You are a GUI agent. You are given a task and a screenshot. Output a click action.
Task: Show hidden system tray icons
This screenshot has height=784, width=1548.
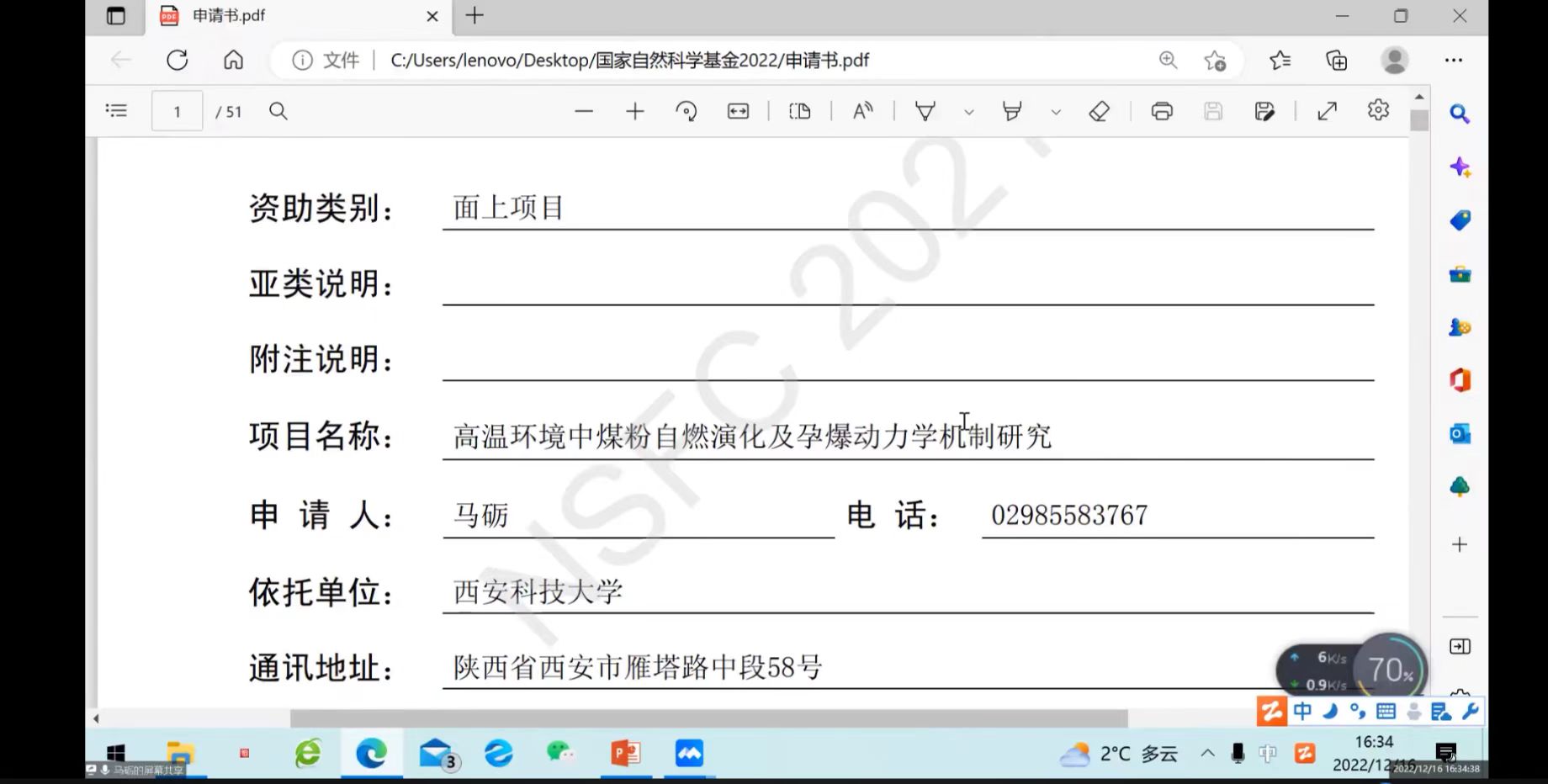coord(1207,753)
